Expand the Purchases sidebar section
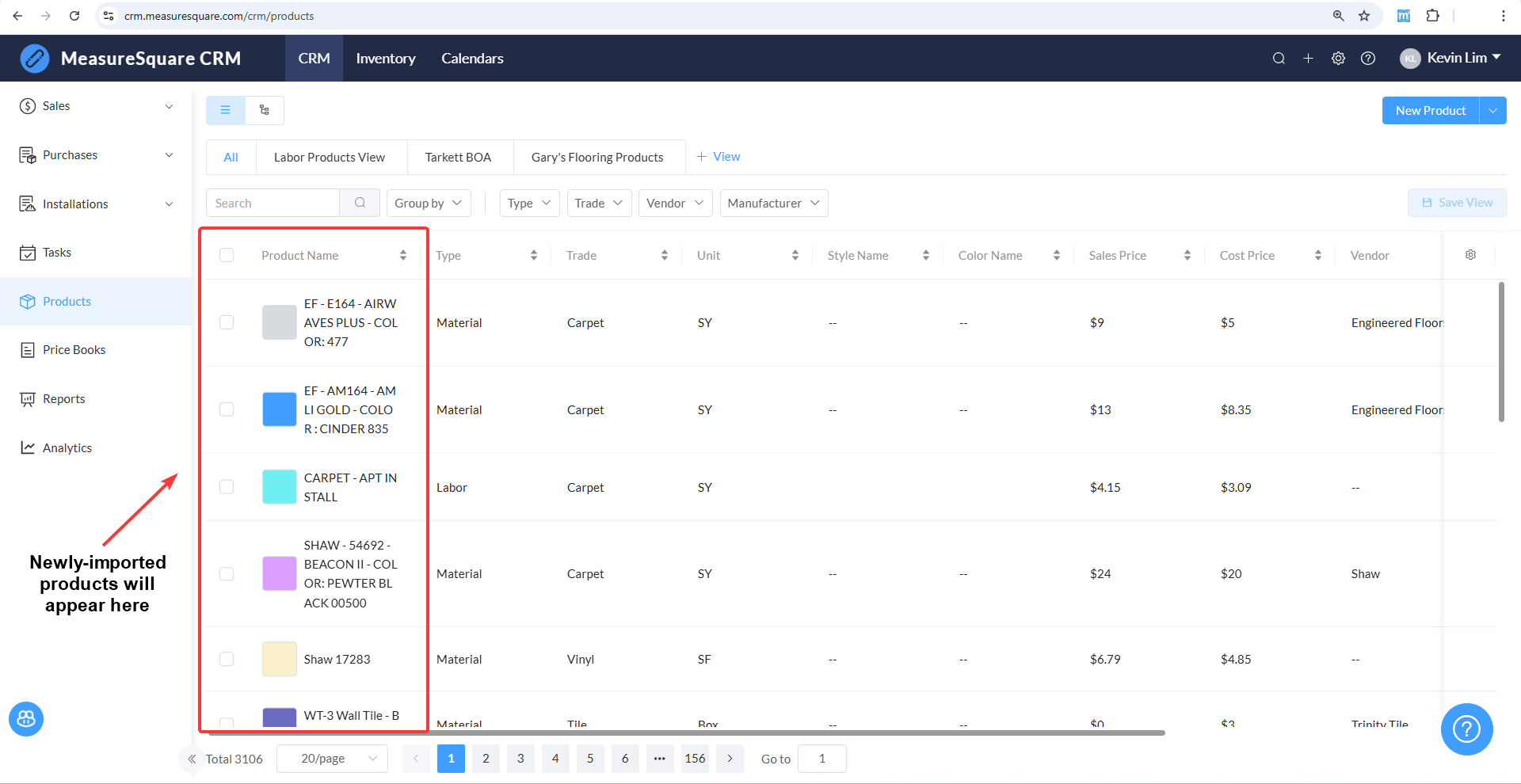The image size is (1521, 784). [x=96, y=155]
